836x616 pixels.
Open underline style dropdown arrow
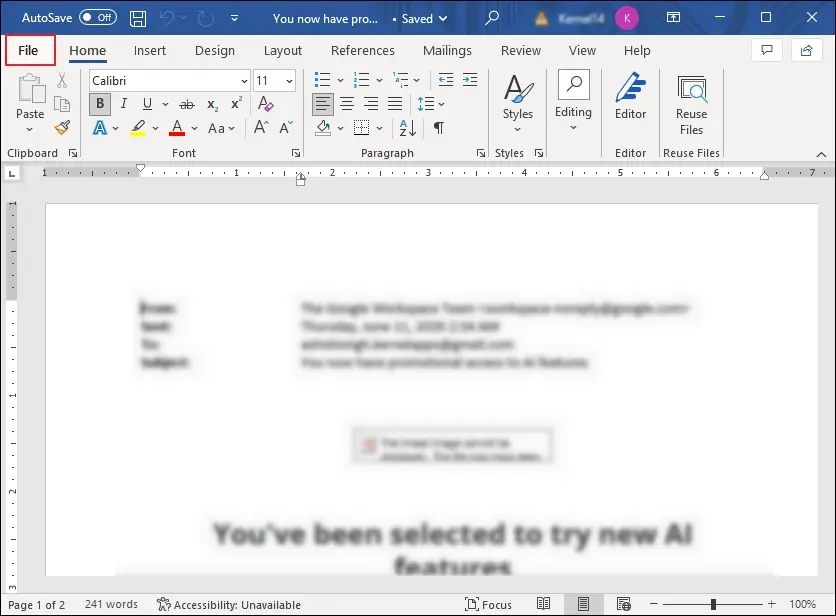click(x=165, y=104)
